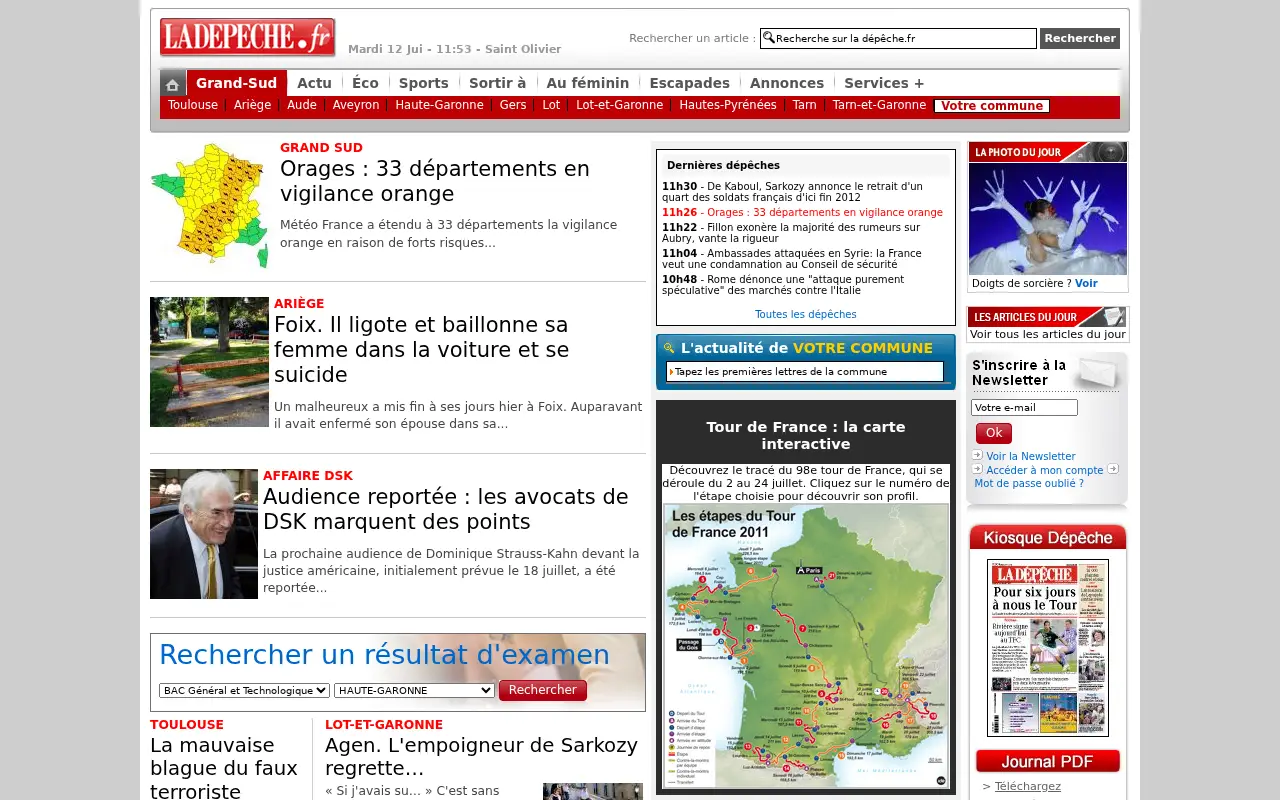
Task: Click the France weather vigilance map thumbnail
Action: pyautogui.click(x=210, y=206)
